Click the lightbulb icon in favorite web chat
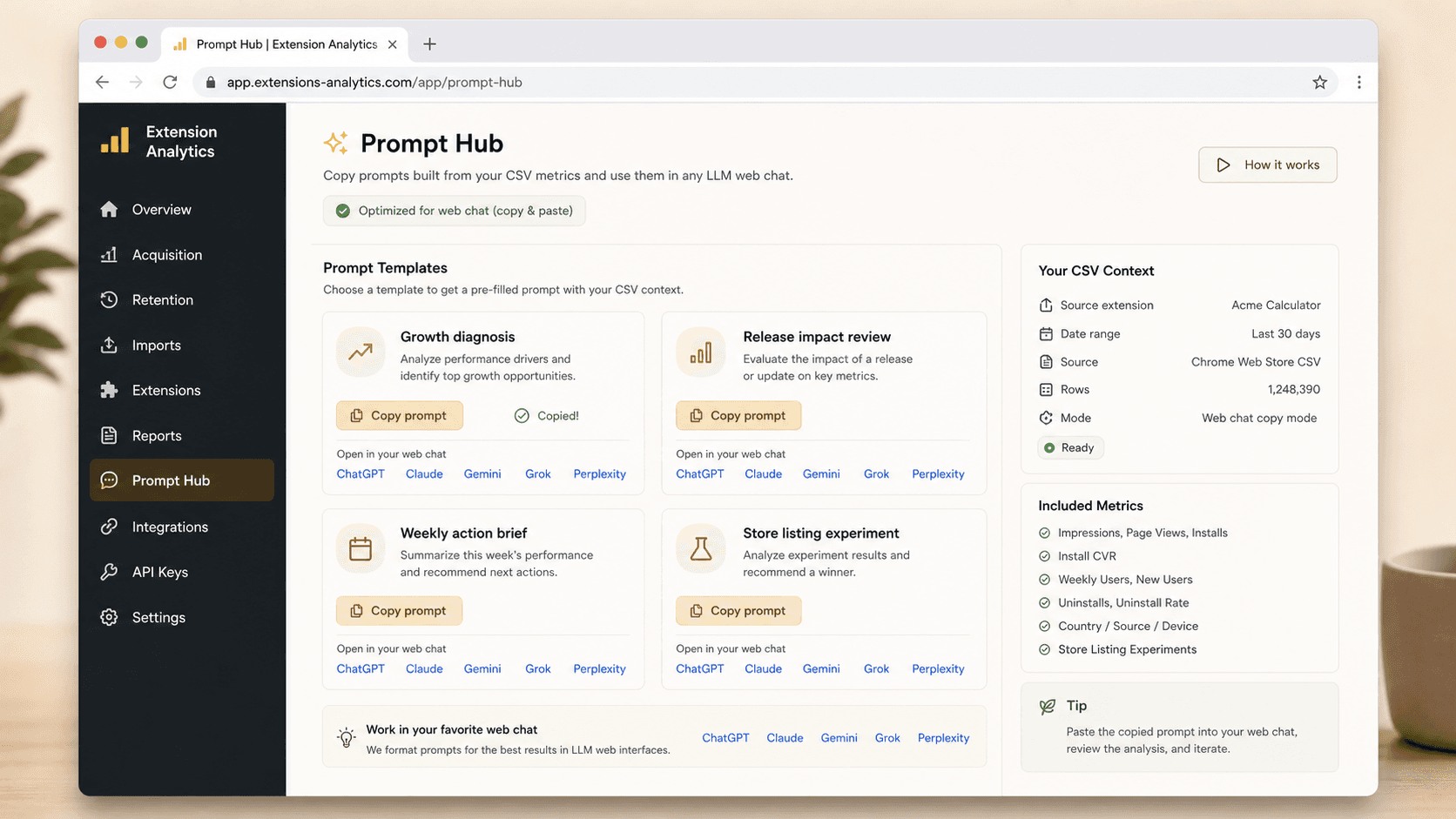The height and width of the screenshot is (819, 1456). (x=347, y=738)
